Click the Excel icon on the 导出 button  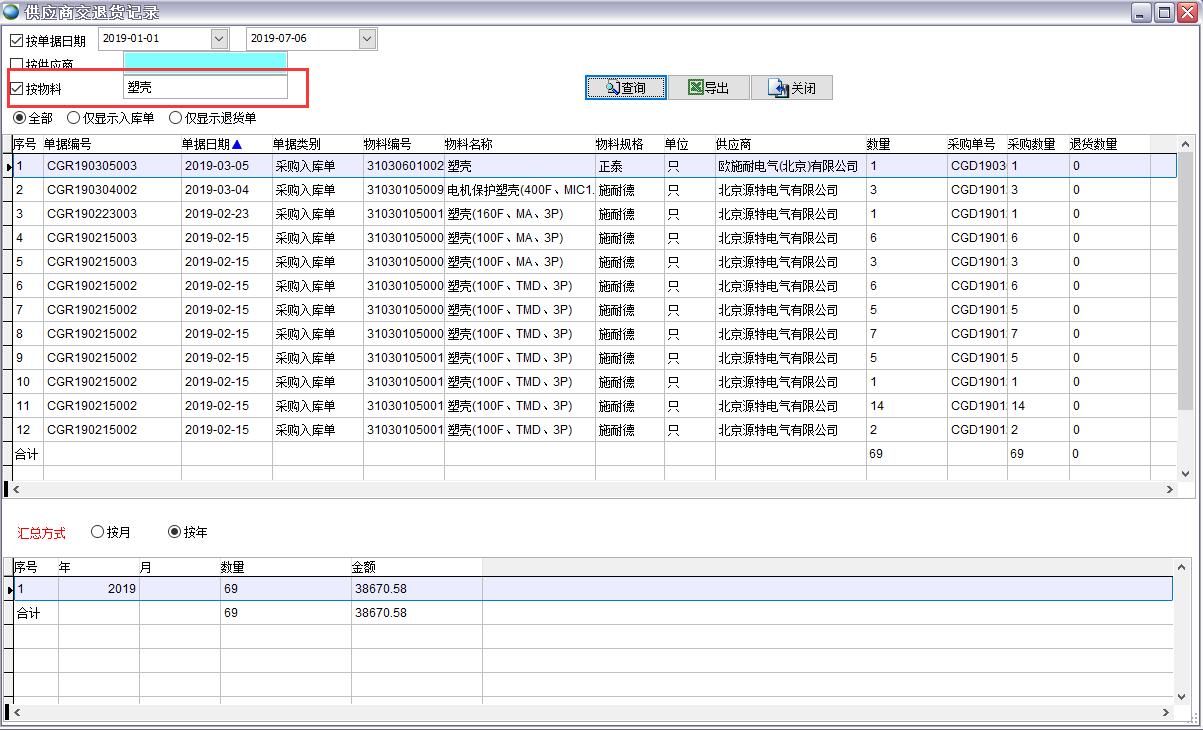coord(693,87)
